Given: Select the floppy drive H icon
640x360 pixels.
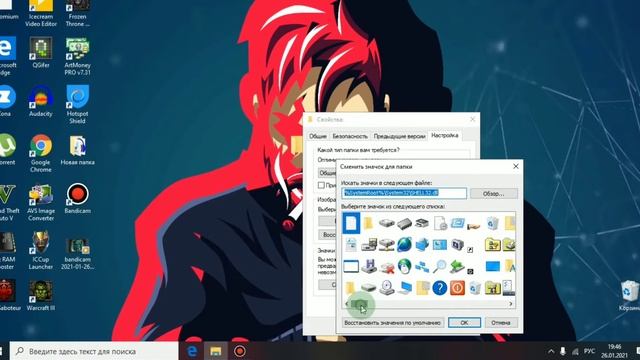Looking at the screenshot, I should [x=369, y=266].
